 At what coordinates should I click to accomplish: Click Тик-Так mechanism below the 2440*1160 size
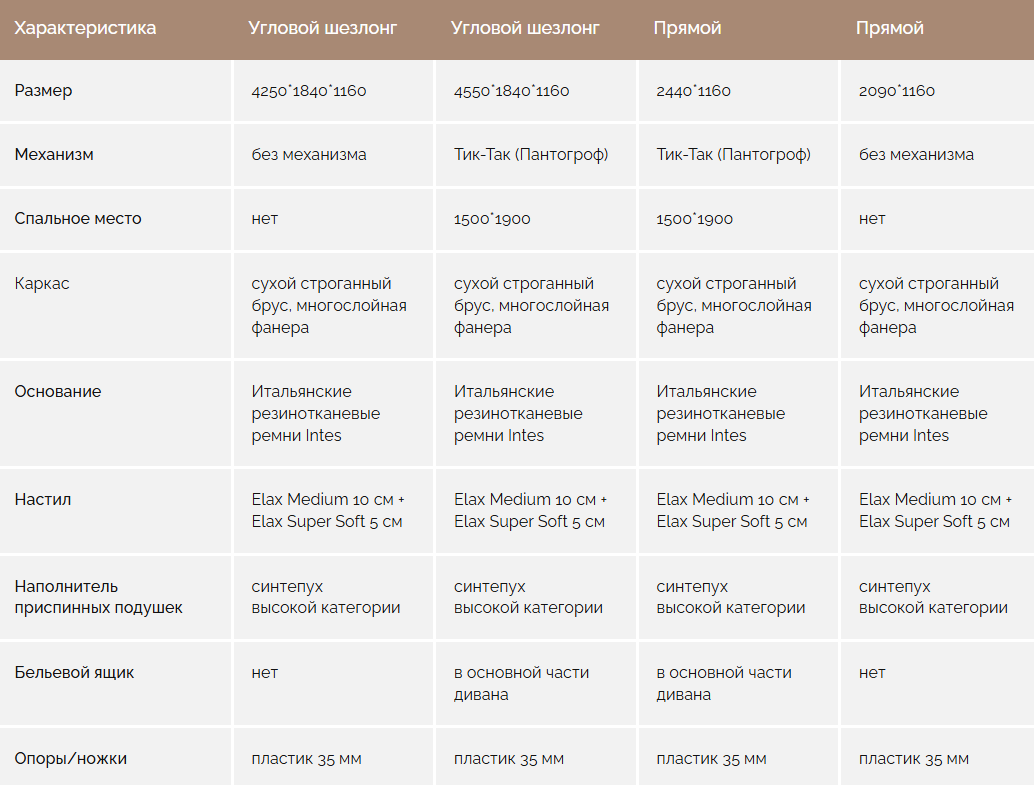coord(733,155)
